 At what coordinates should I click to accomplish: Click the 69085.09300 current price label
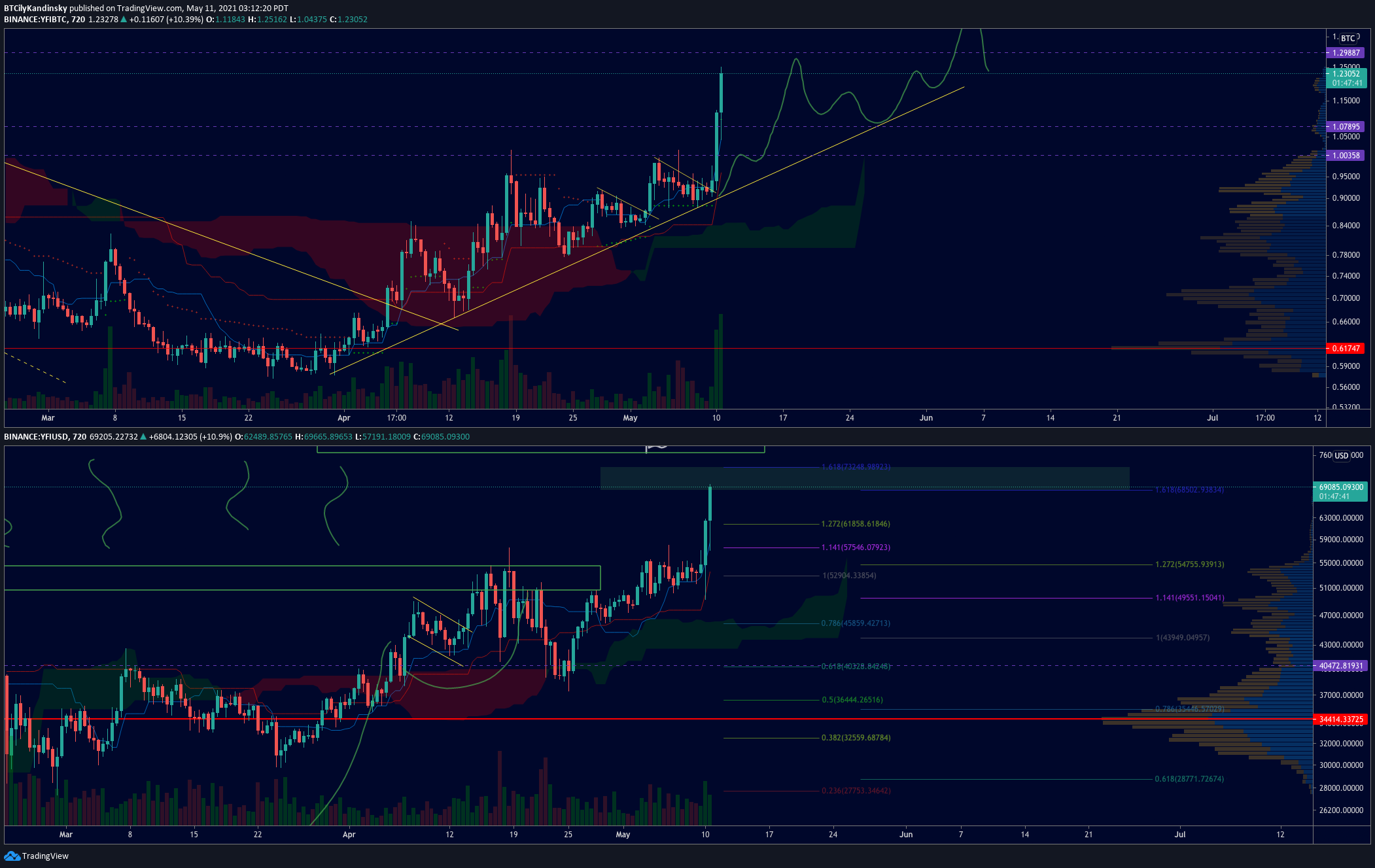[1340, 492]
